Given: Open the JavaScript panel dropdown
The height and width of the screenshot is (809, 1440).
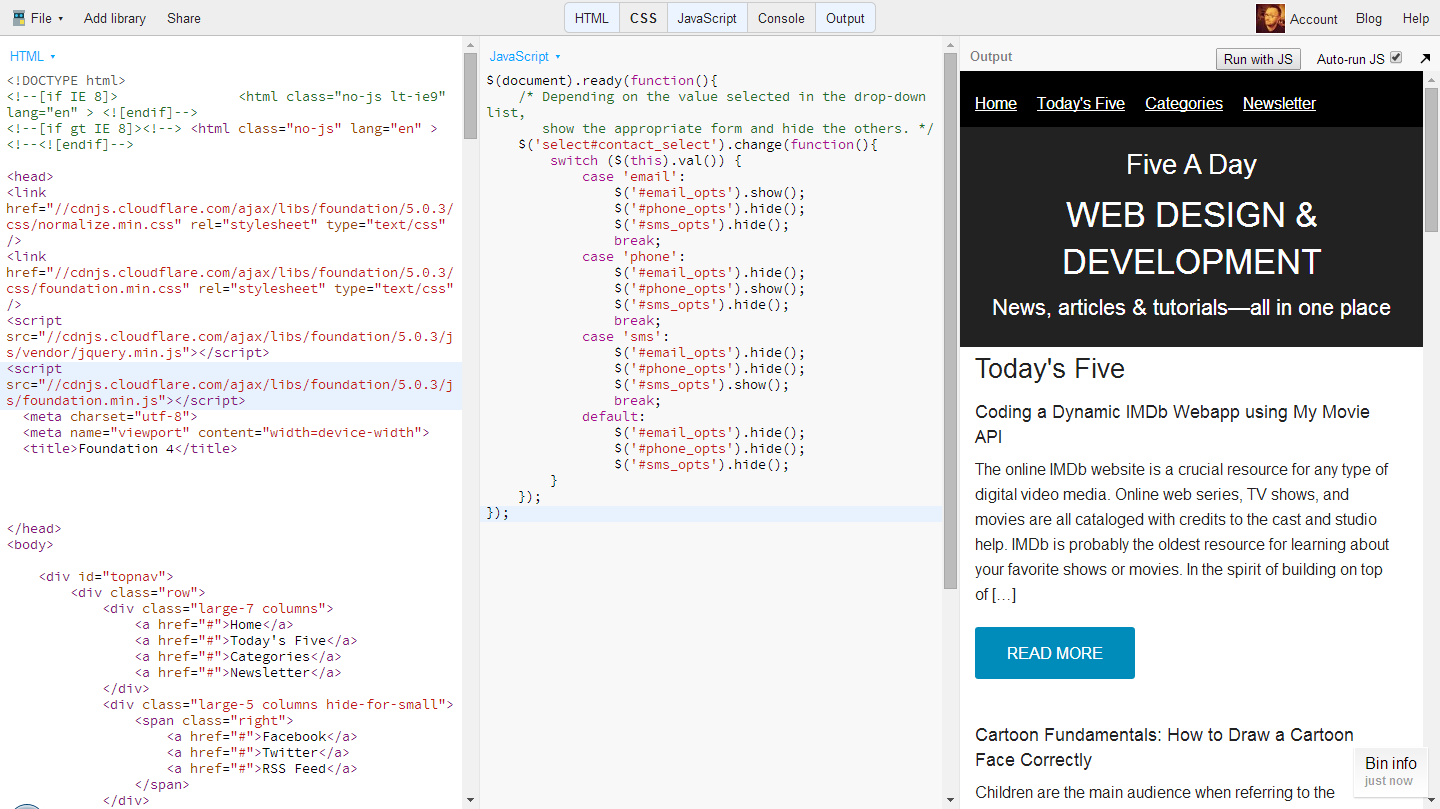Looking at the screenshot, I should 526,57.
